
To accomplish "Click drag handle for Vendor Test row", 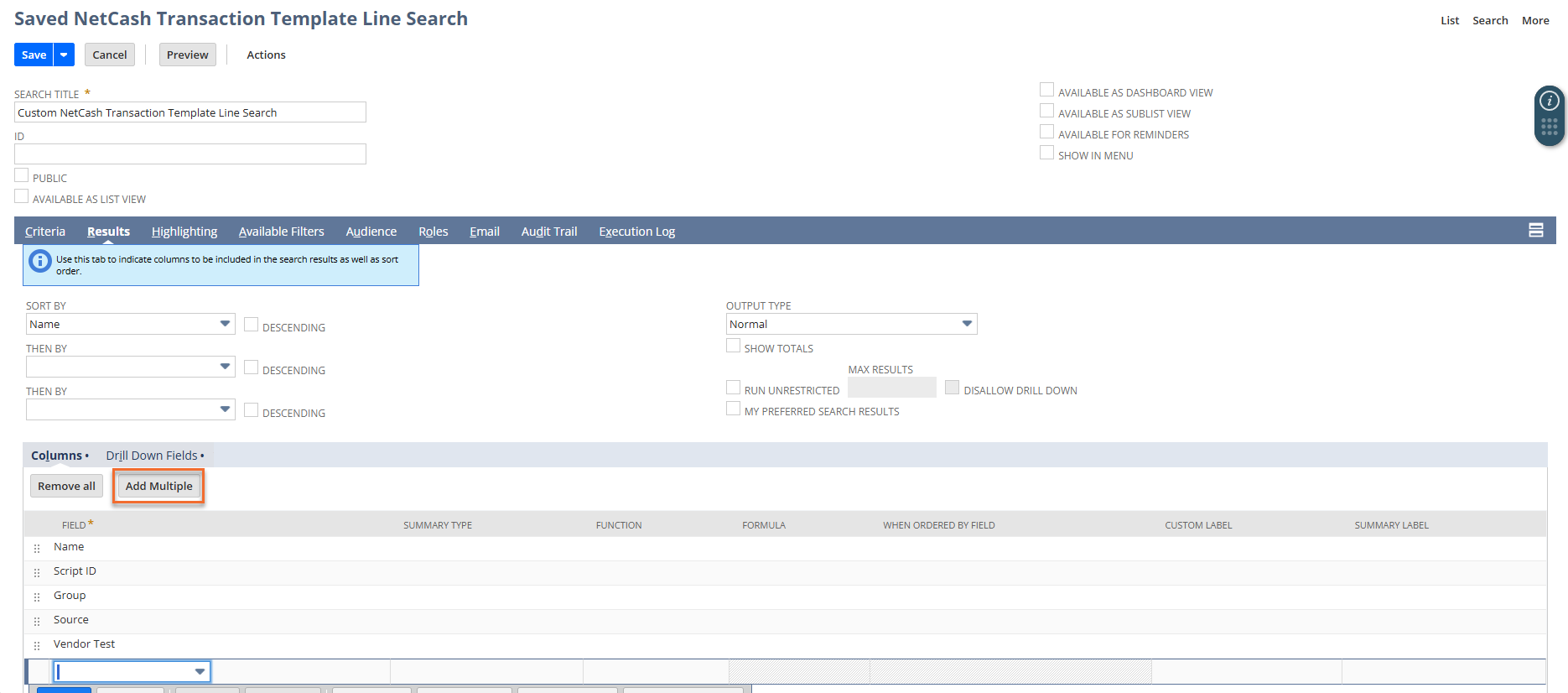I will [37, 646].
